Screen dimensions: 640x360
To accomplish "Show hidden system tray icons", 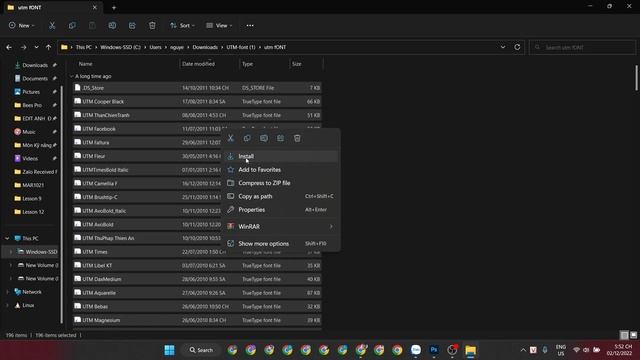I will [523, 350].
